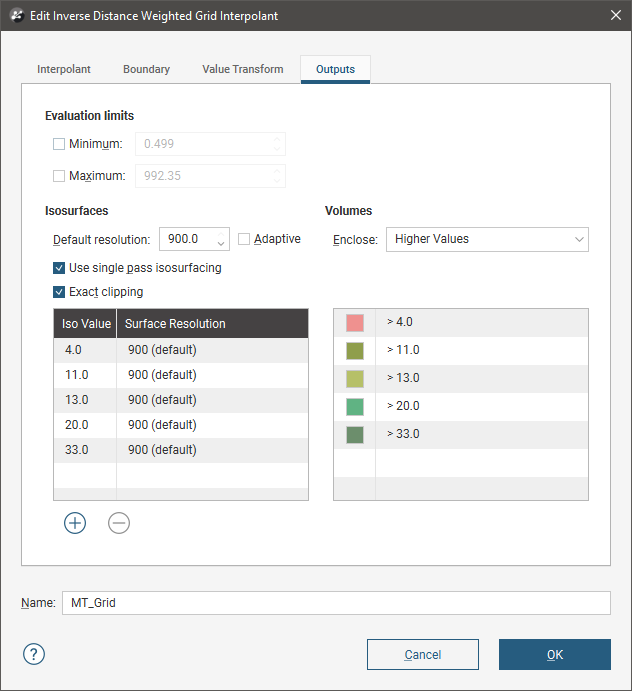
Task: Pick the pink color swatch for > 4.0
Action: point(354,323)
